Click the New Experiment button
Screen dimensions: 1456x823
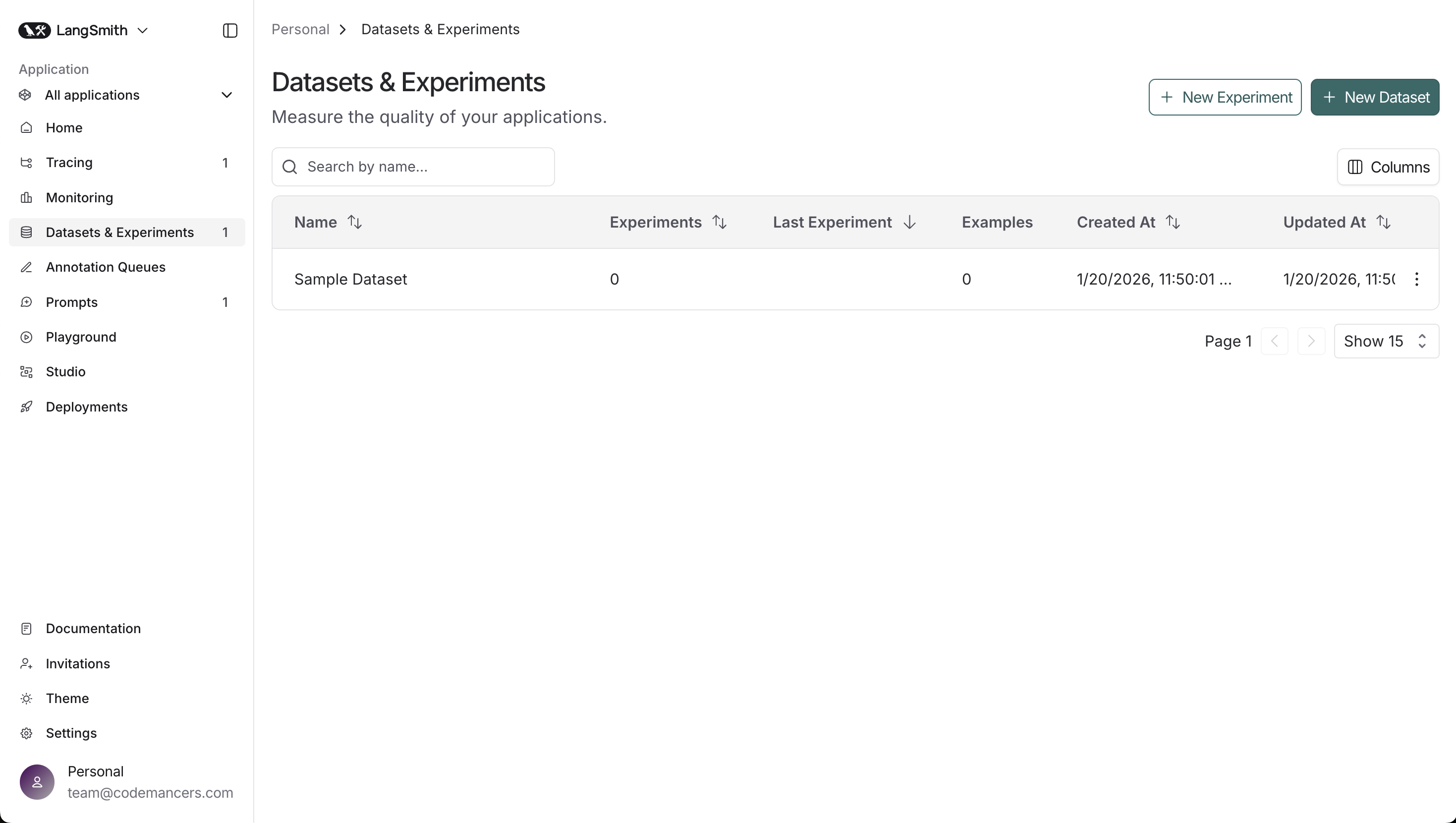point(1224,97)
